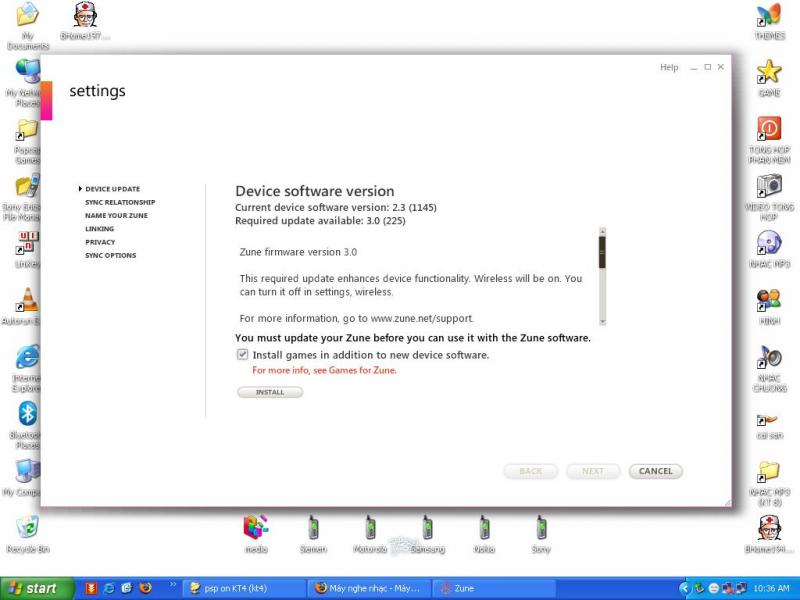Select Sync Relationship in settings sidebar
The height and width of the screenshot is (600, 800).
pyautogui.click(x=120, y=202)
